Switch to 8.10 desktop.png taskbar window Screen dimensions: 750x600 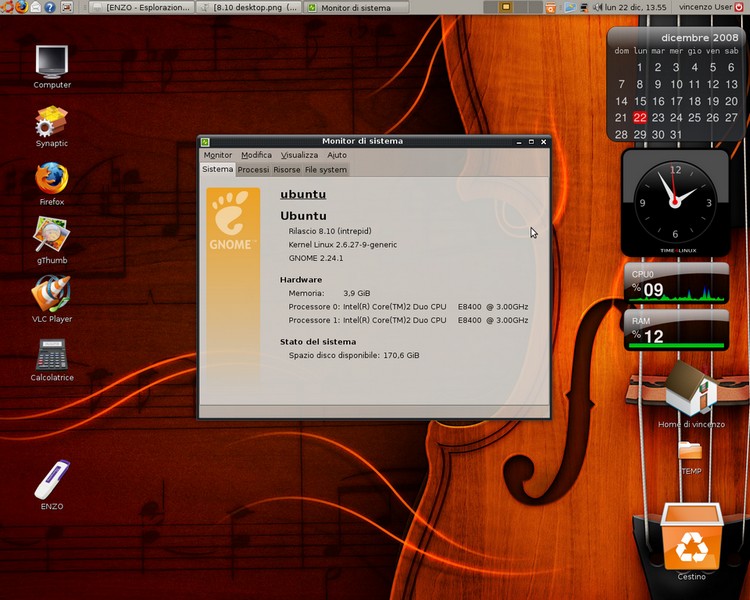[249, 8]
